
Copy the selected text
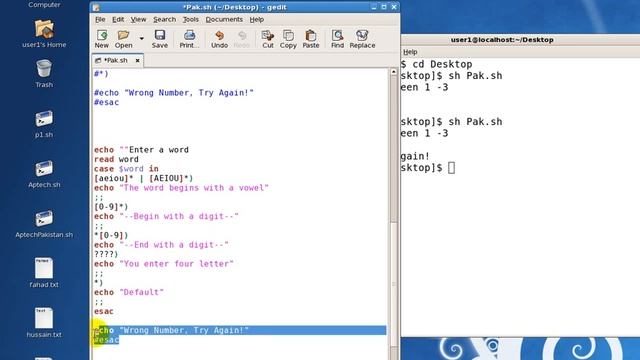pyautogui.click(x=288, y=39)
